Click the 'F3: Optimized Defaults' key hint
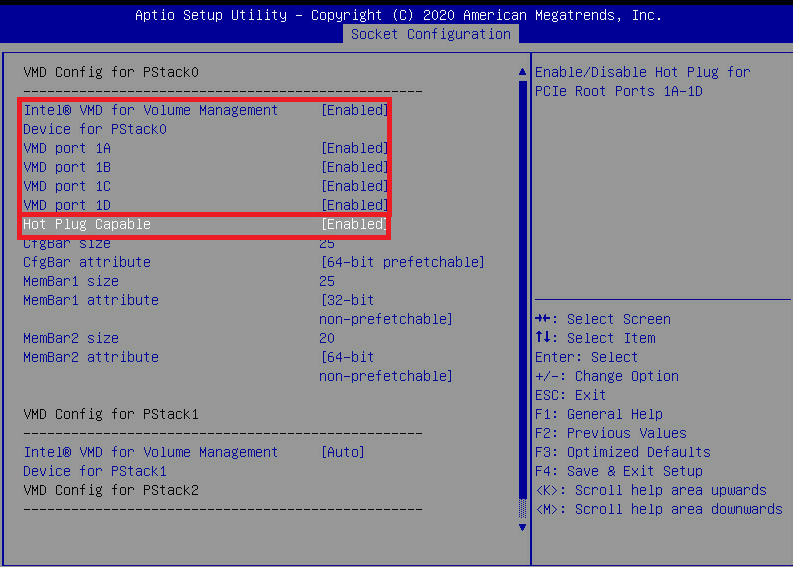The width and height of the screenshot is (793, 567). 623,452
